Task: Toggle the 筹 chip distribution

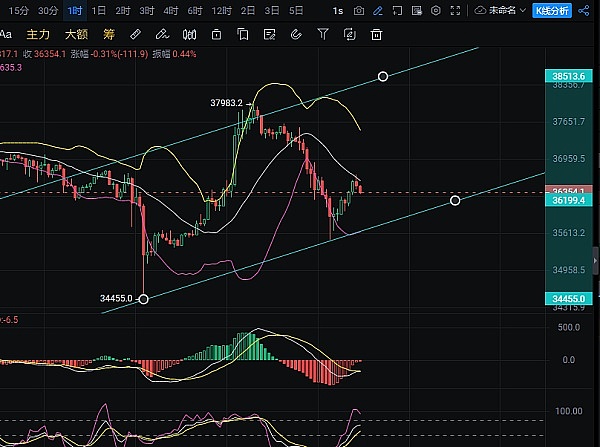Action: click(109, 34)
